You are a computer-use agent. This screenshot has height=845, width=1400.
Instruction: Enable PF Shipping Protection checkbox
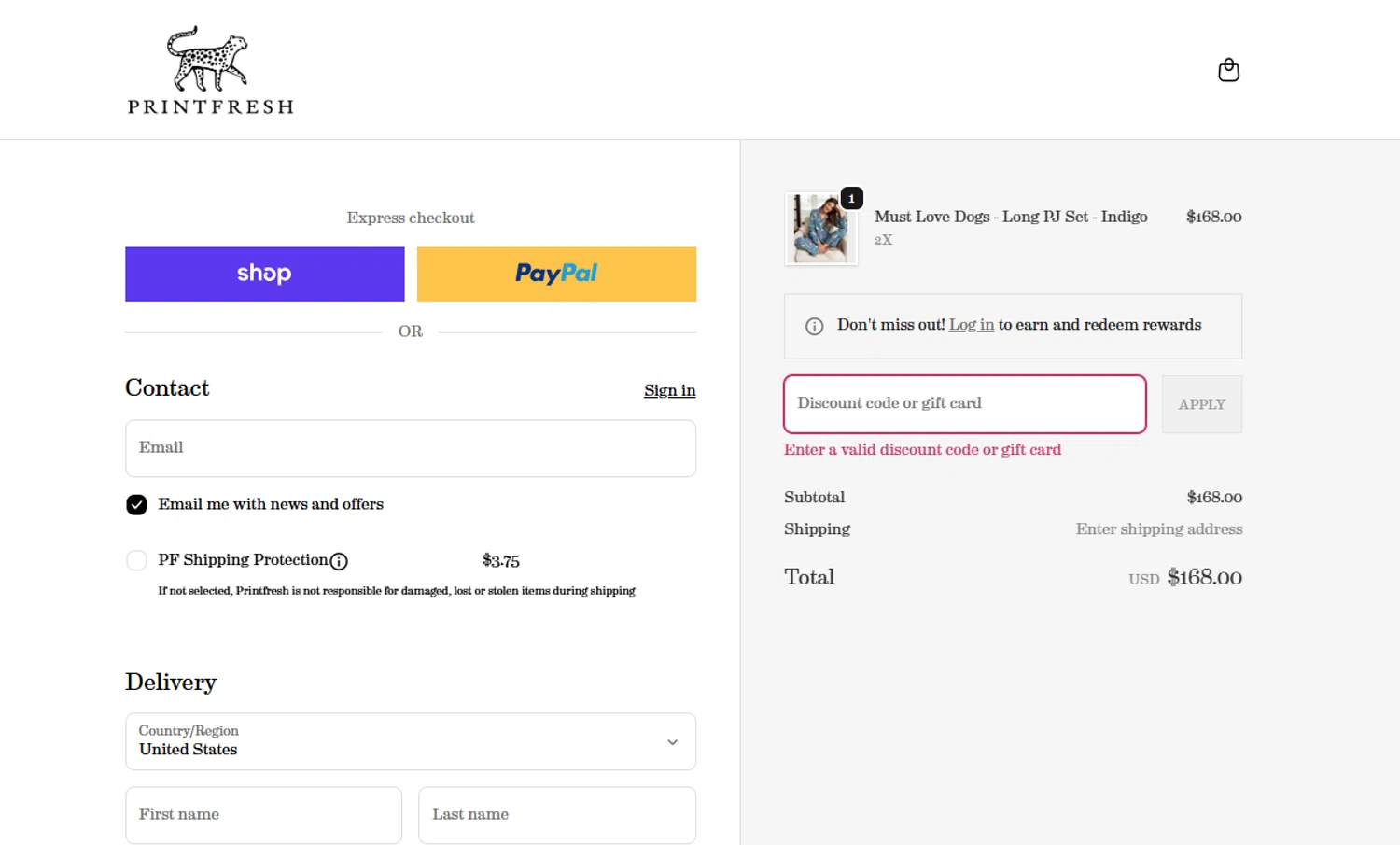[x=136, y=560]
